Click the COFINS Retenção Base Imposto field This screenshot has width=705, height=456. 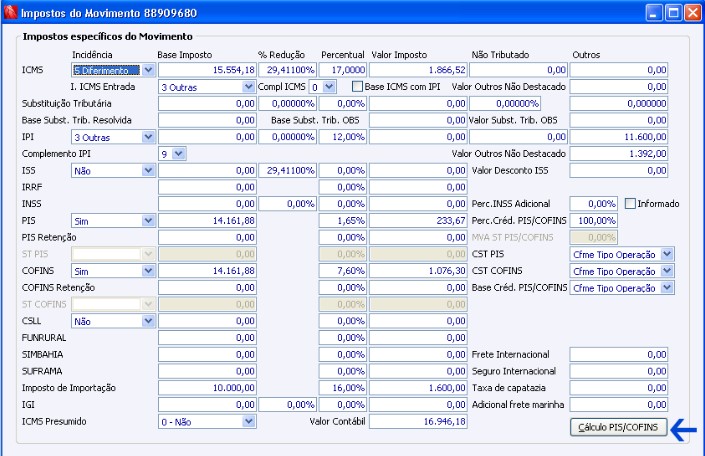207,287
